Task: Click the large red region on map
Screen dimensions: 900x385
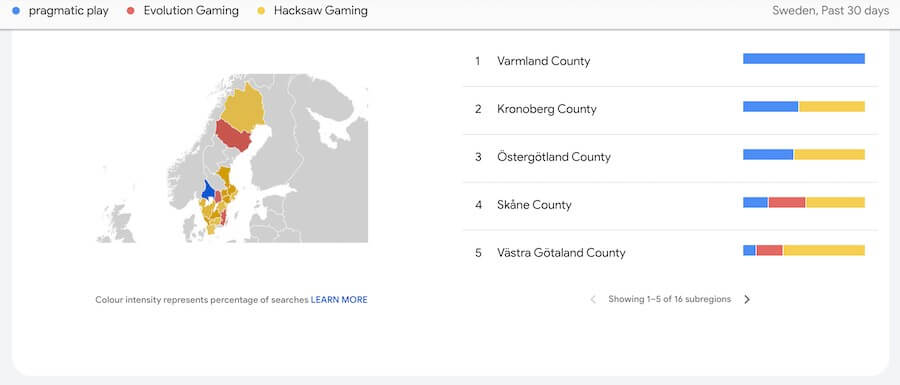Action: point(234,135)
